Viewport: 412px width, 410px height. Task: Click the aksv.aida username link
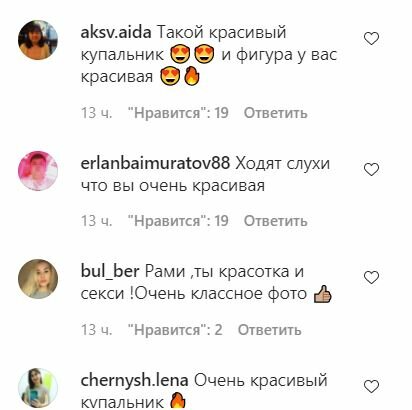point(116,32)
